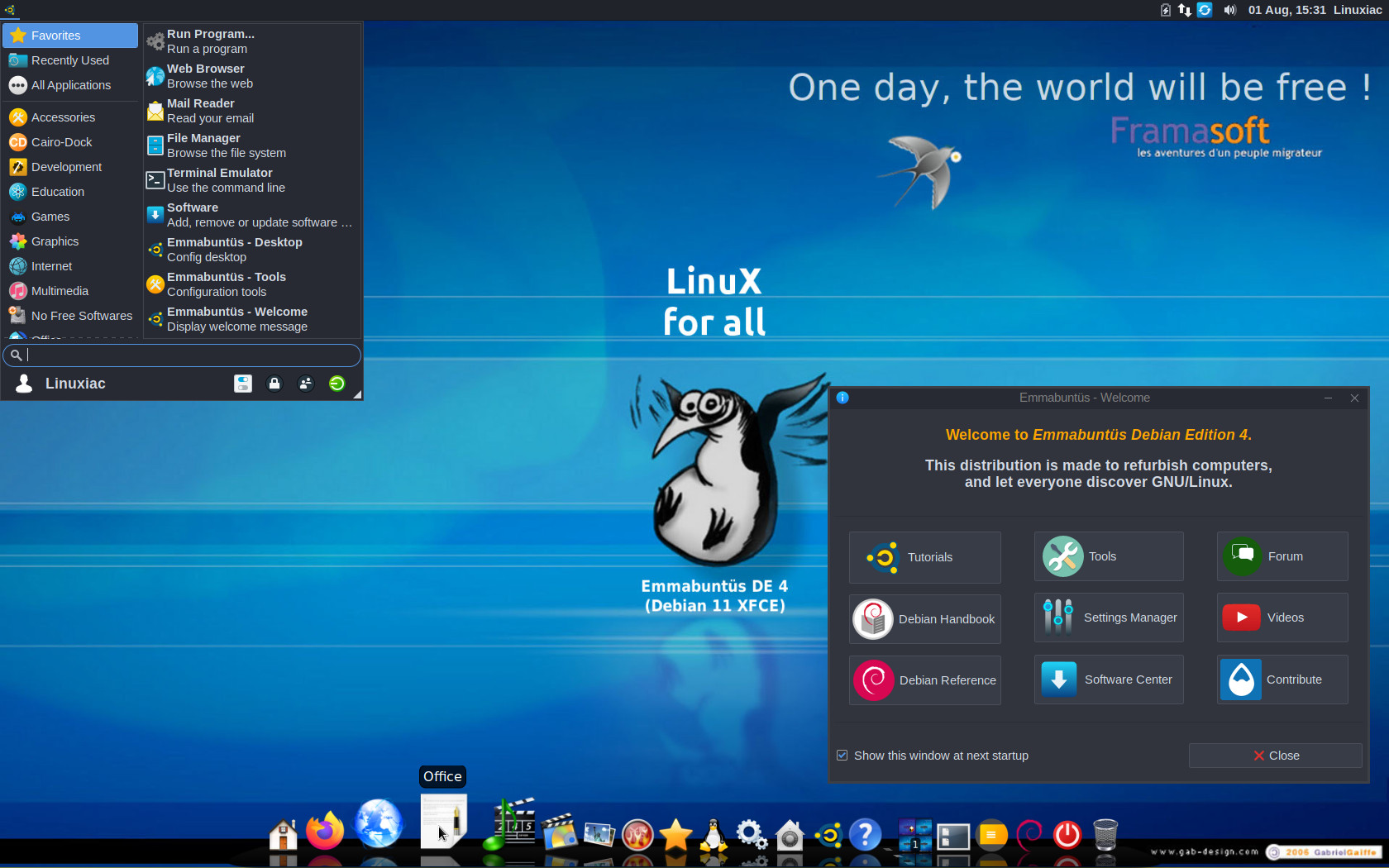Open the gears settings dock icon
Screen dimensions: 1389x868
(x=752, y=835)
